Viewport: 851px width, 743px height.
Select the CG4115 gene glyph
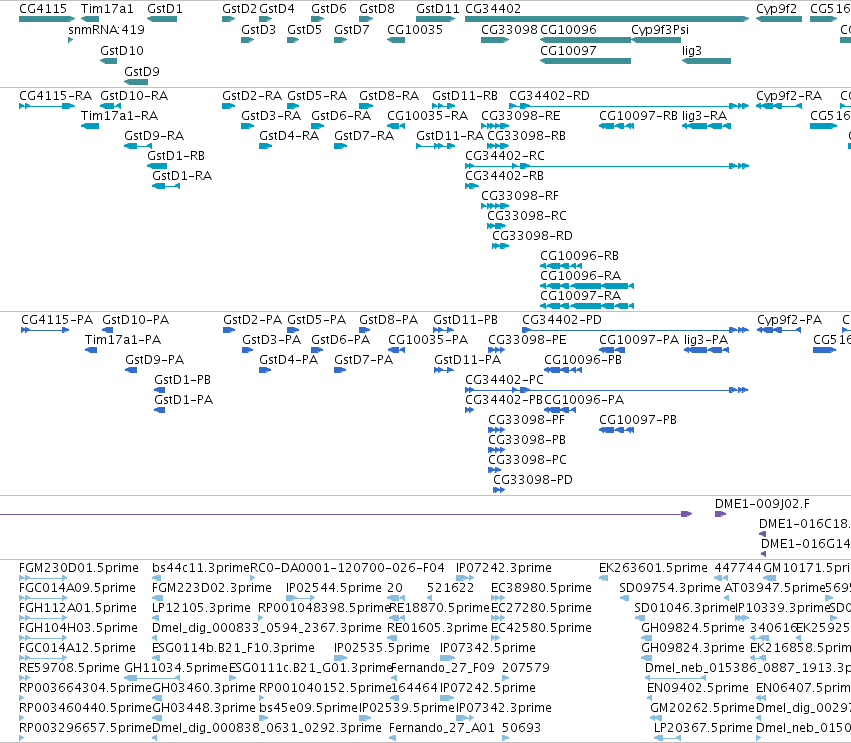click(x=47, y=19)
